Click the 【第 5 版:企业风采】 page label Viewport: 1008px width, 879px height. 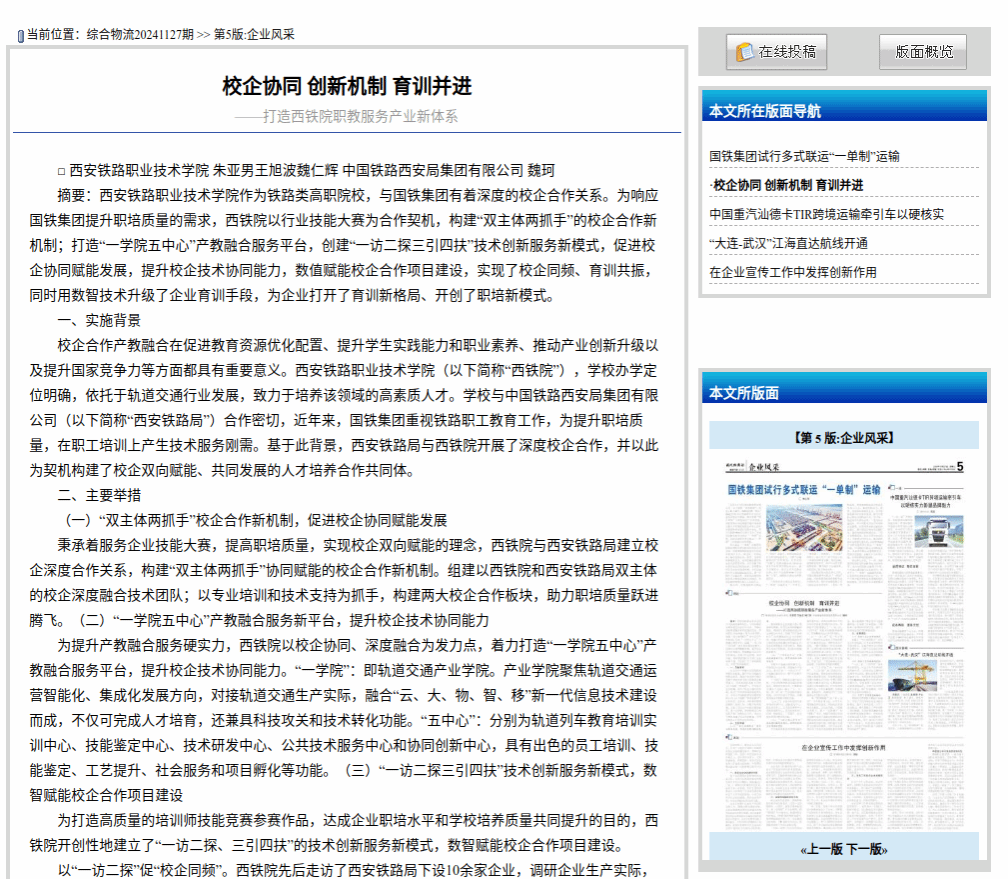tap(843, 437)
